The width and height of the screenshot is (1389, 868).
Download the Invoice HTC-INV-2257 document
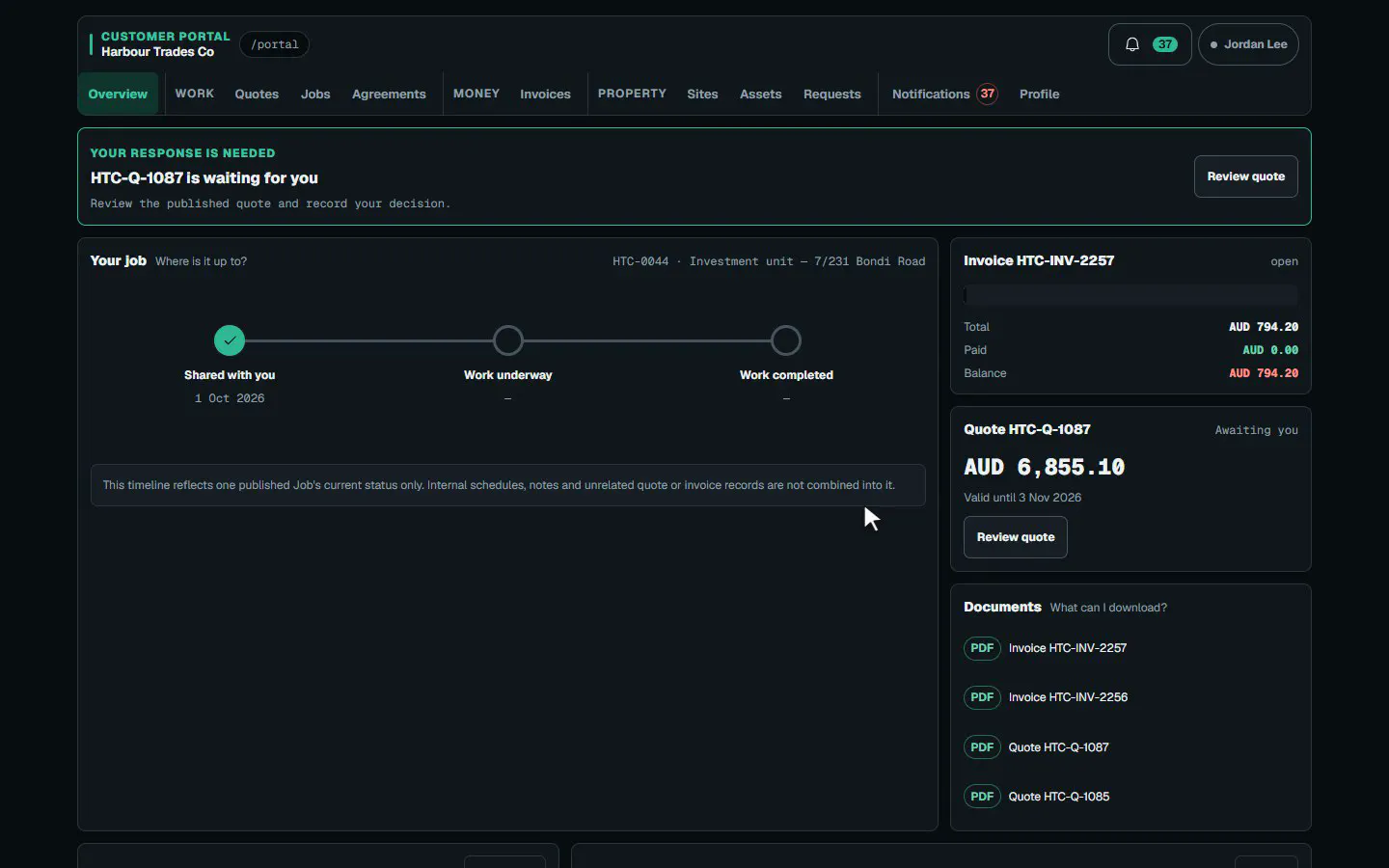[1068, 648]
